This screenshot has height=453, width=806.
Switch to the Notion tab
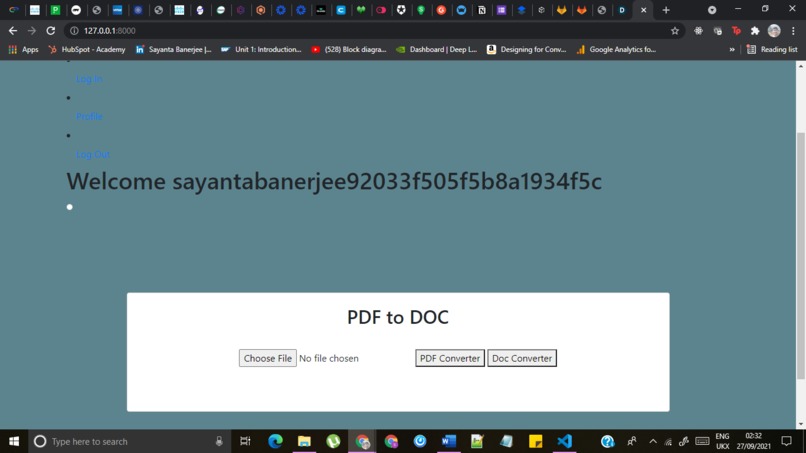pos(482,10)
